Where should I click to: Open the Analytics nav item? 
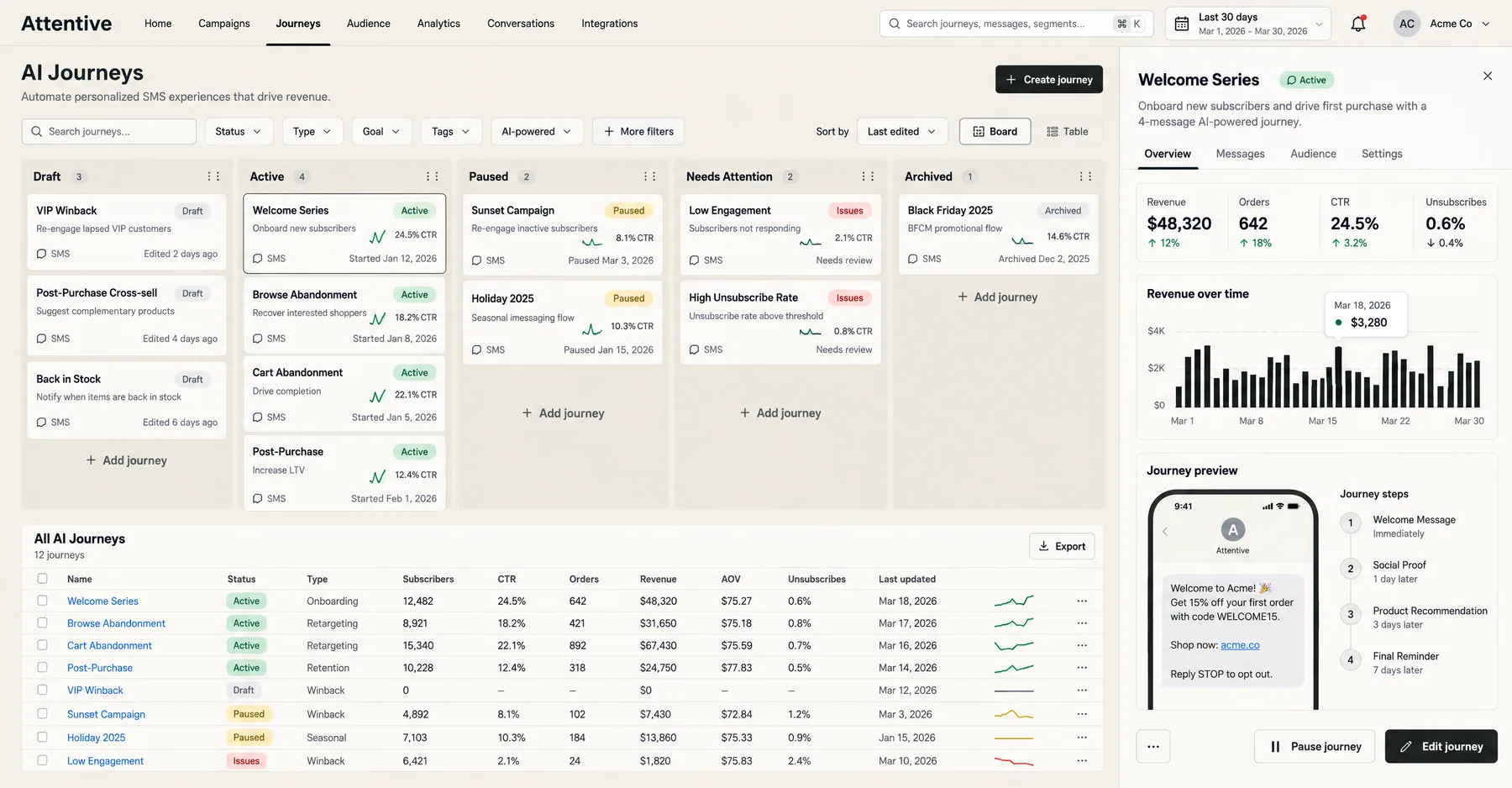438,24
